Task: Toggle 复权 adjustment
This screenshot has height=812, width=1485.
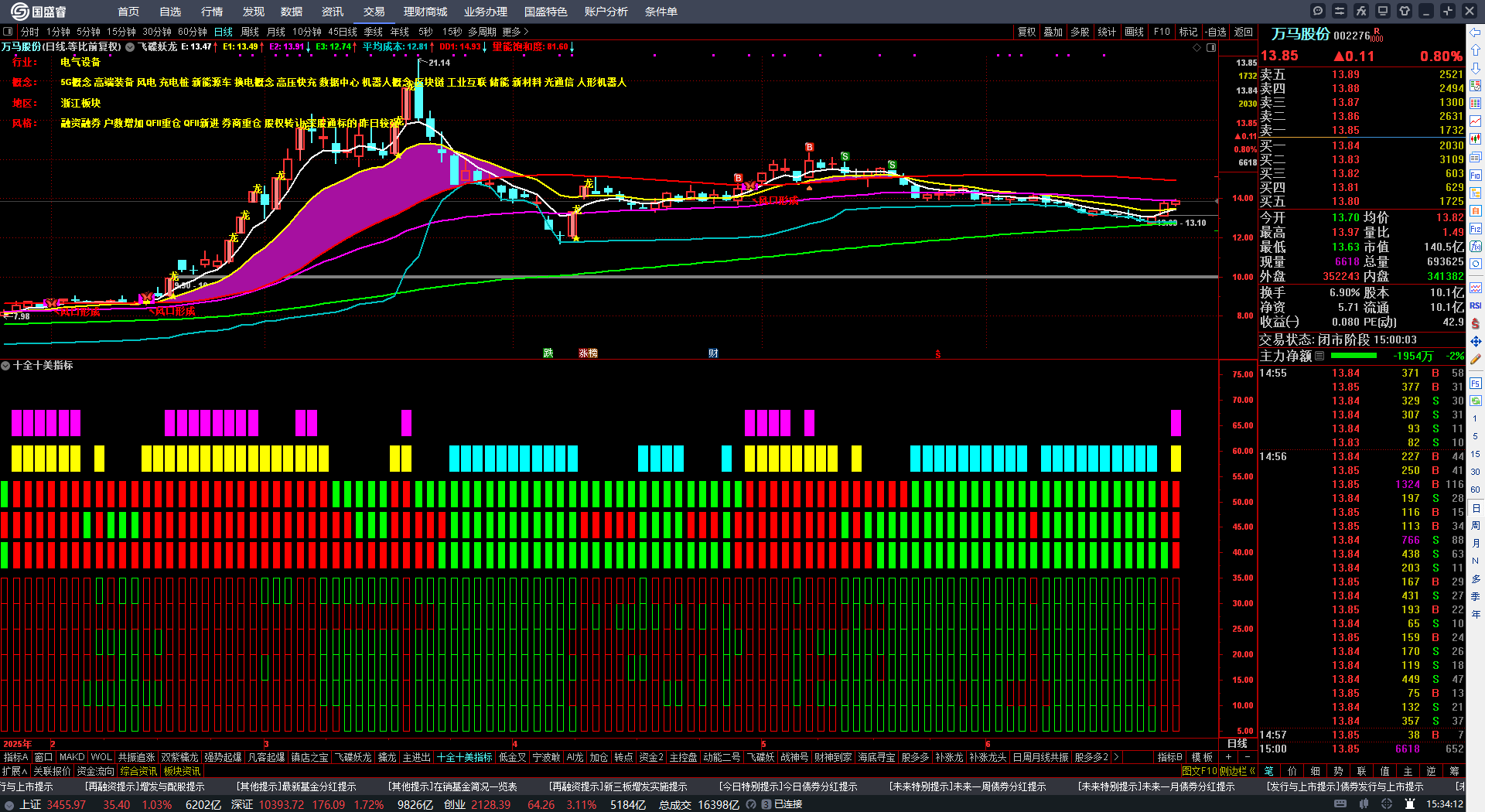Action: point(1026,32)
